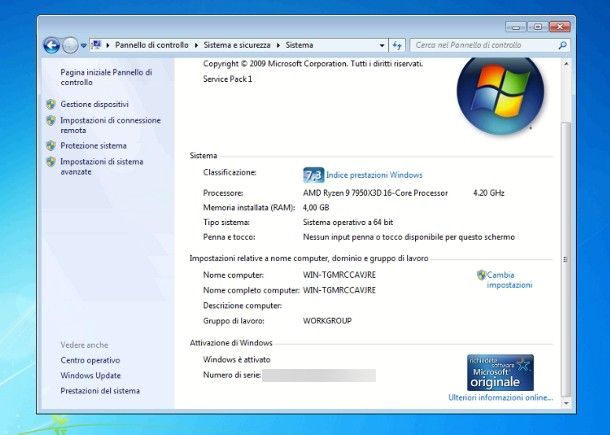The height and width of the screenshot is (435, 610).
Task: Open 'Indice prestazioni Windows' link
Action: (x=374, y=175)
